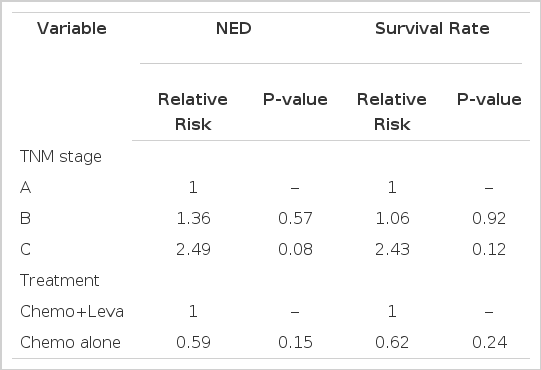
Task: Click P-value header under Survival Rate
Action: pyautogui.click(x=489, y=99)
